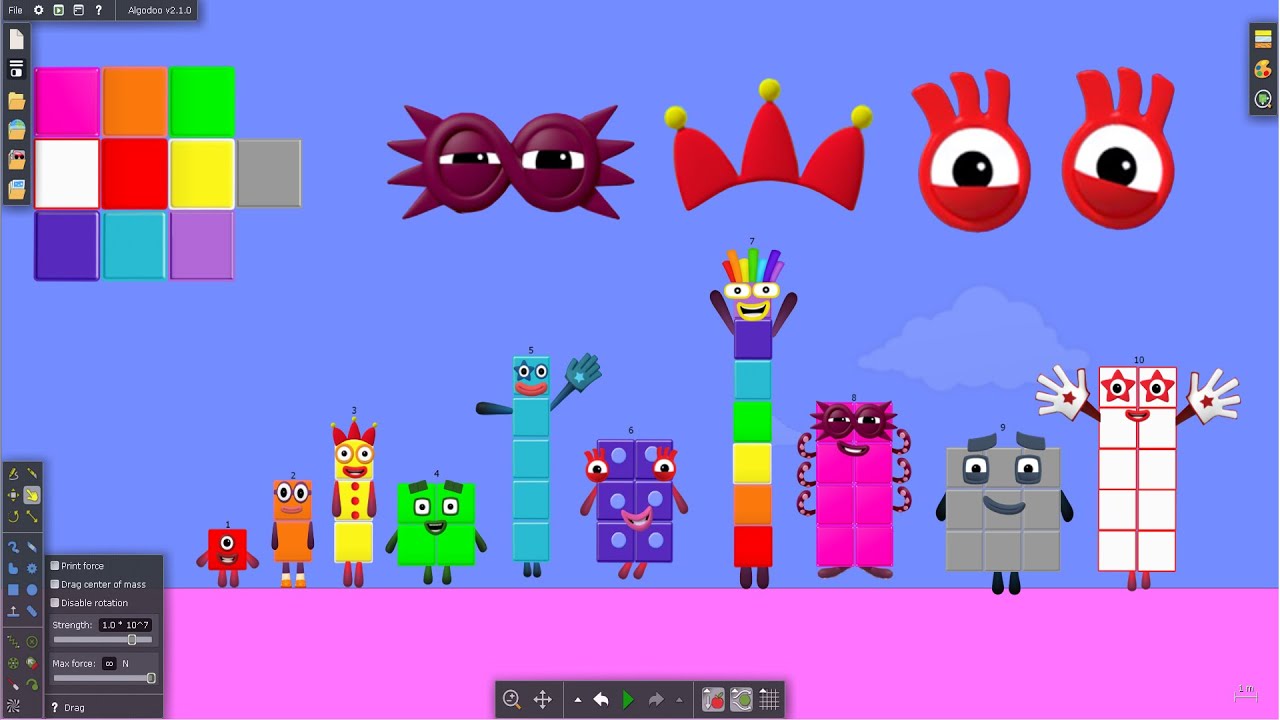The width and height of the screenshot is (1280, 720).
Task: Open the options gear in top bar
Action: 39,10
